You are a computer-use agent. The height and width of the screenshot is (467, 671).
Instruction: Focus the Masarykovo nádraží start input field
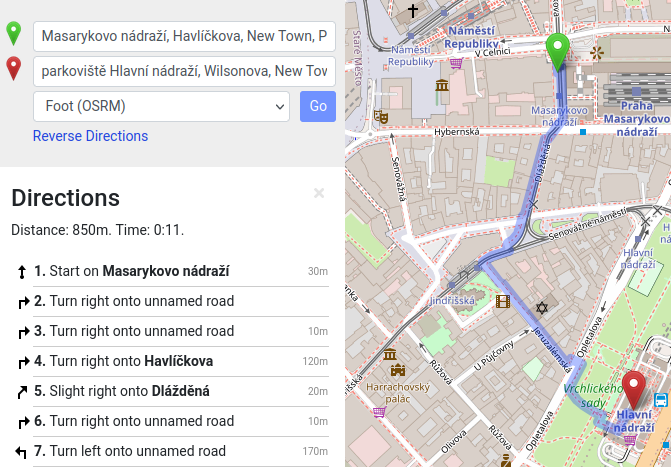pyautogui.click(x=184, y=37)
